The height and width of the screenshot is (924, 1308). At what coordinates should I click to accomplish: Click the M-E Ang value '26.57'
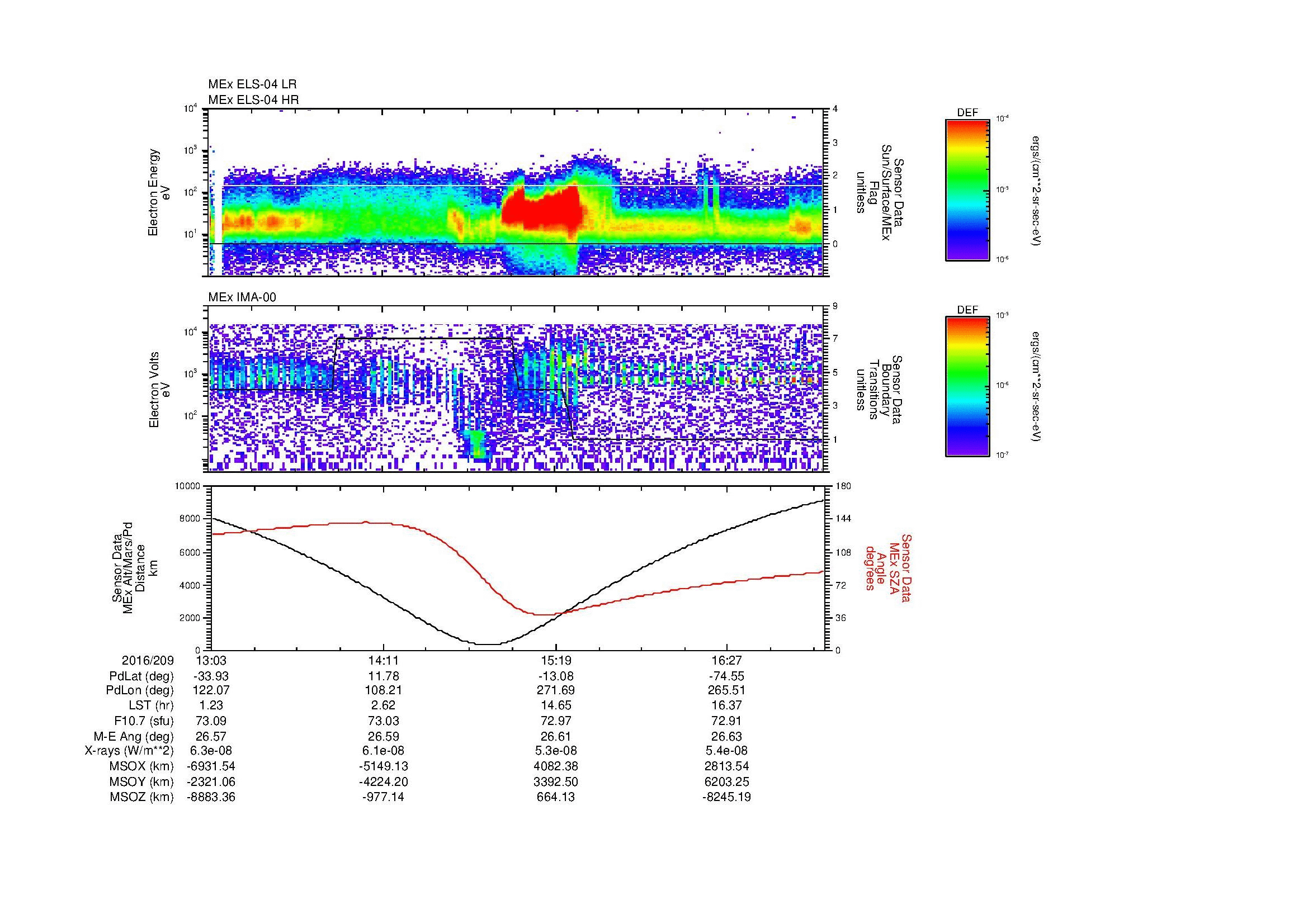(211, 736)
